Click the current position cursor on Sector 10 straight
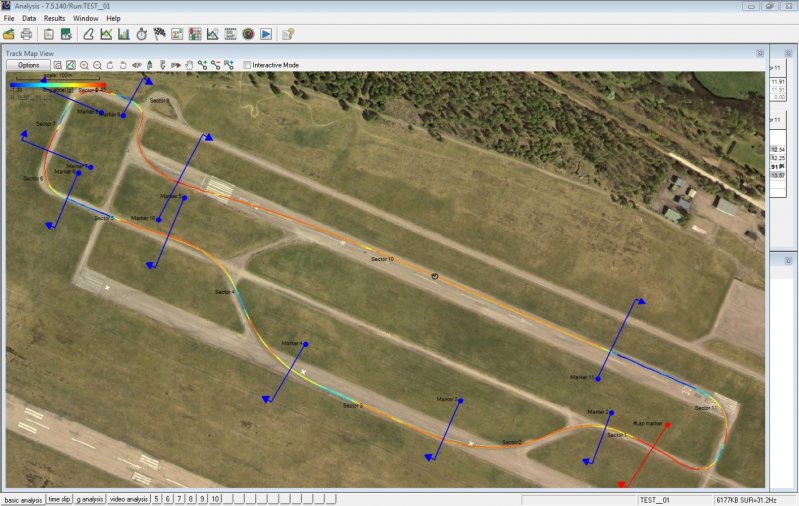The height and width of the screenshot is (506, 799). pos(435,276)
